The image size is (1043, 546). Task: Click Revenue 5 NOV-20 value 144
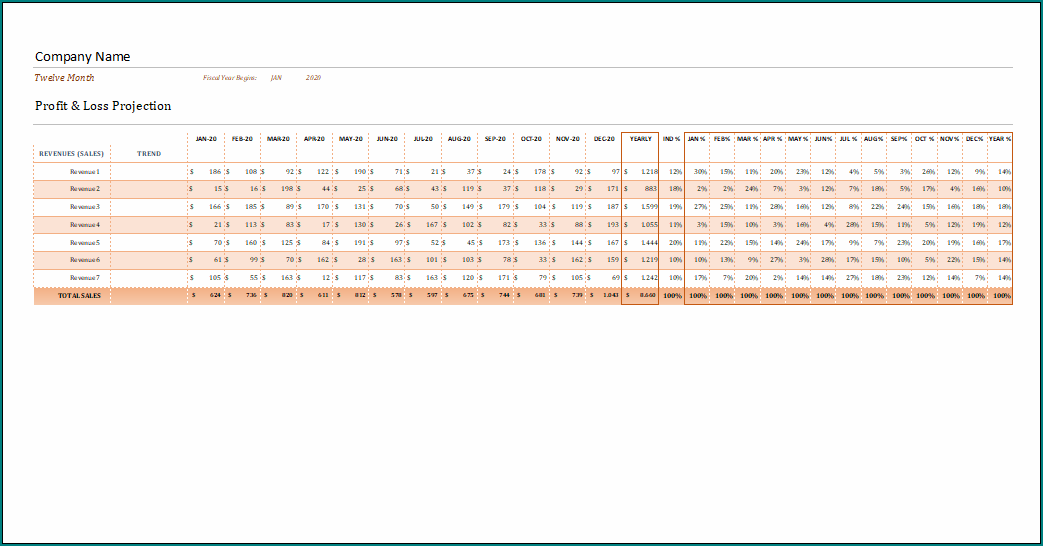click(577, 243)
